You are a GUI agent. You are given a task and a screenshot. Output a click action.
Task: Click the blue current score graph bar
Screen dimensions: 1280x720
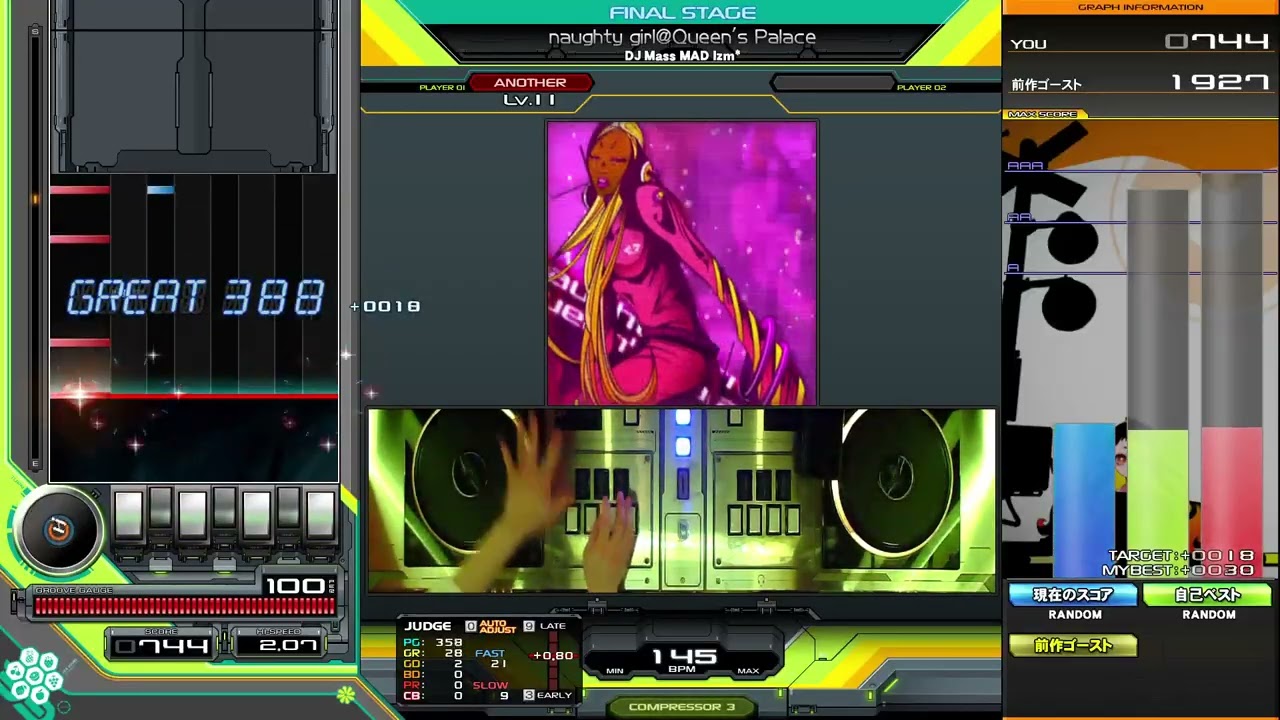click(1083, 500)
